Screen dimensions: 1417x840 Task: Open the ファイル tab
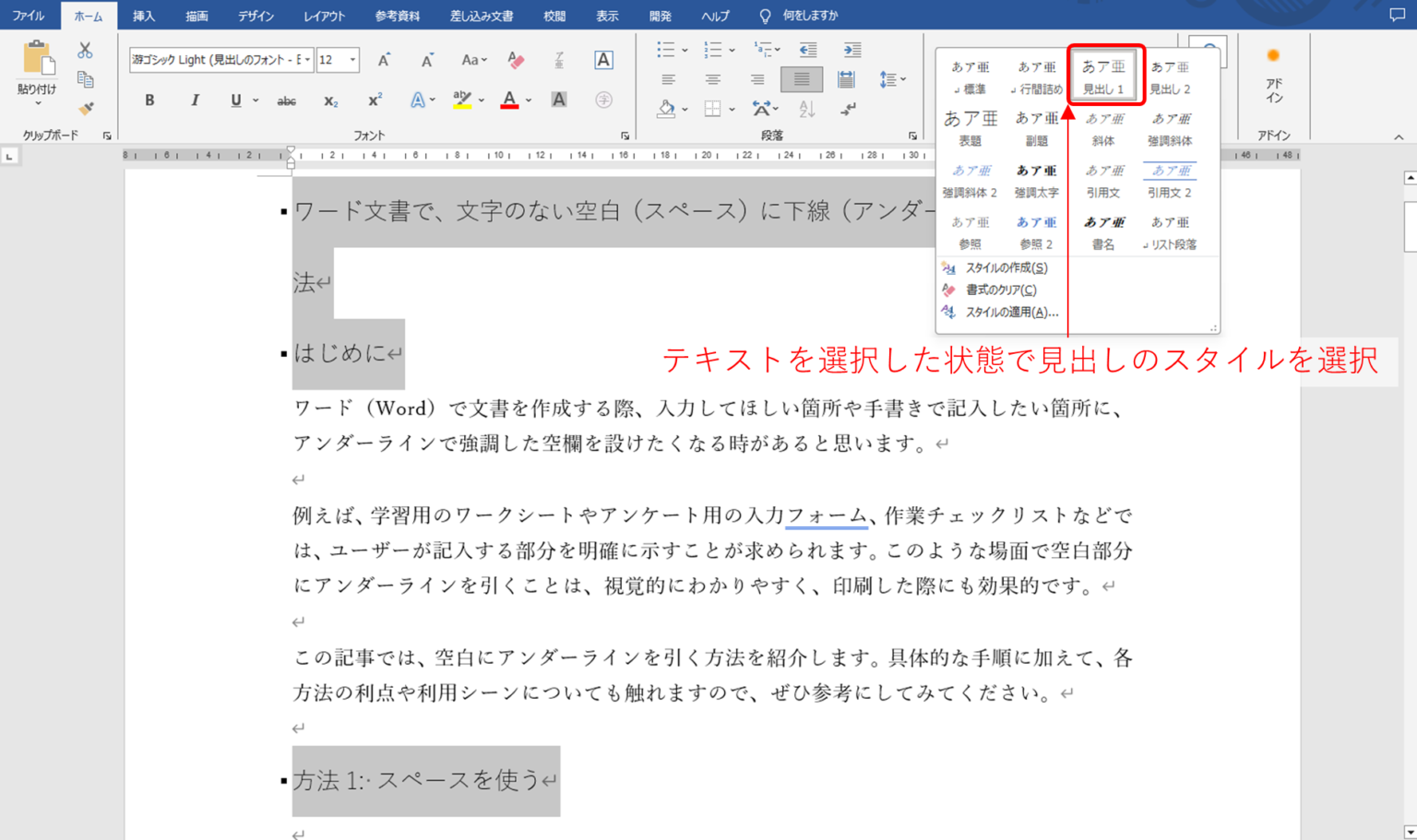pos(28,16)
